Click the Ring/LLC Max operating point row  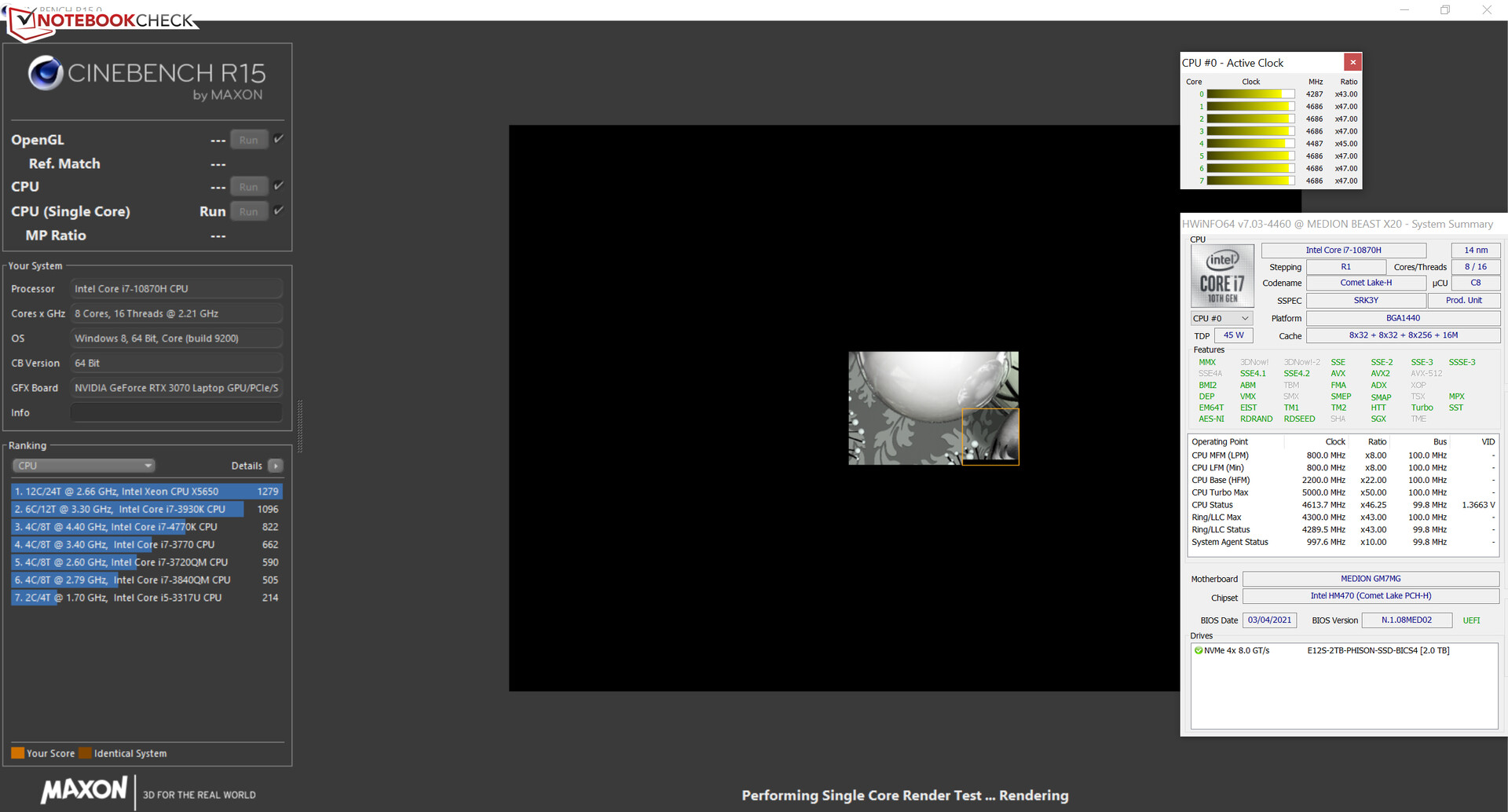pyautogui.click(x=1343, y=518)
